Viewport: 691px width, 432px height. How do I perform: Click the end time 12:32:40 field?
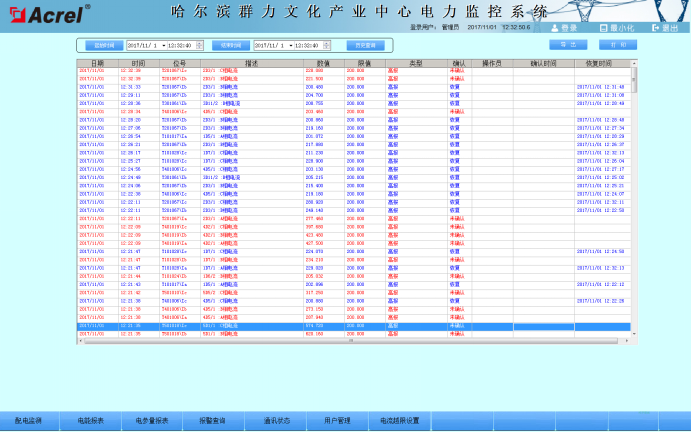309,45
